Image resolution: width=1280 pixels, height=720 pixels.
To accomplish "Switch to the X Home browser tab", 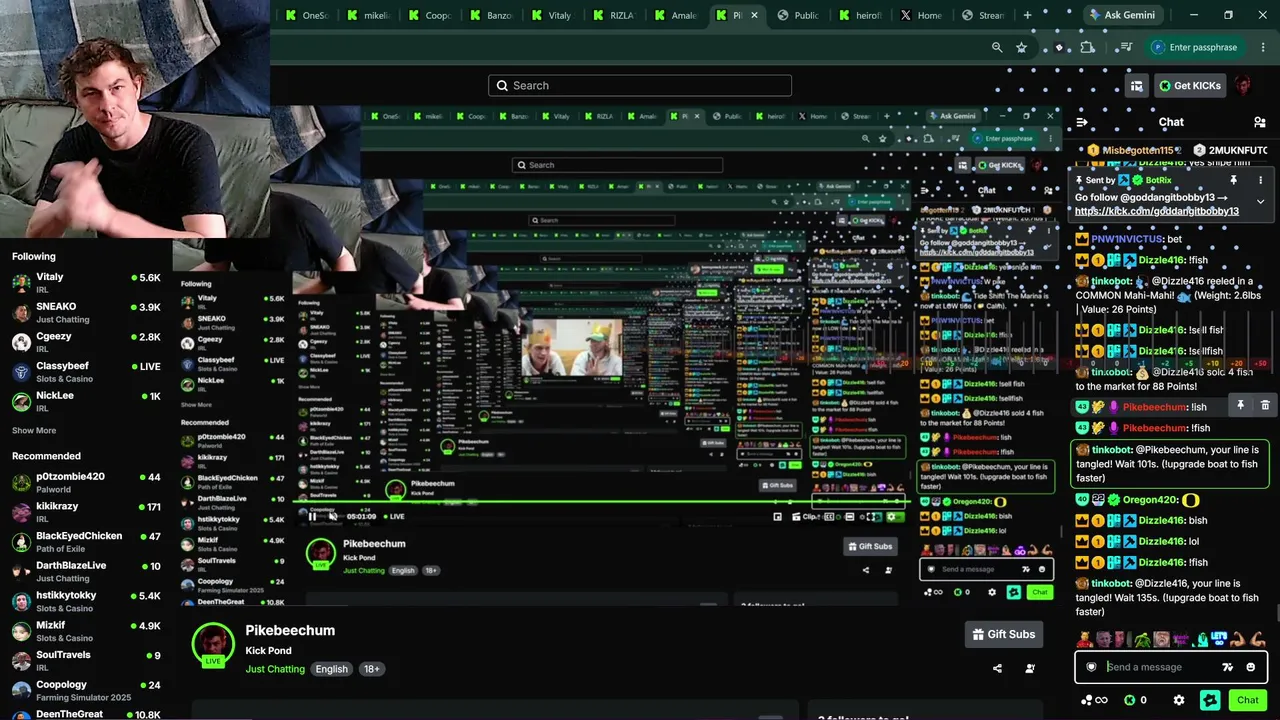I will pos(922,15).
